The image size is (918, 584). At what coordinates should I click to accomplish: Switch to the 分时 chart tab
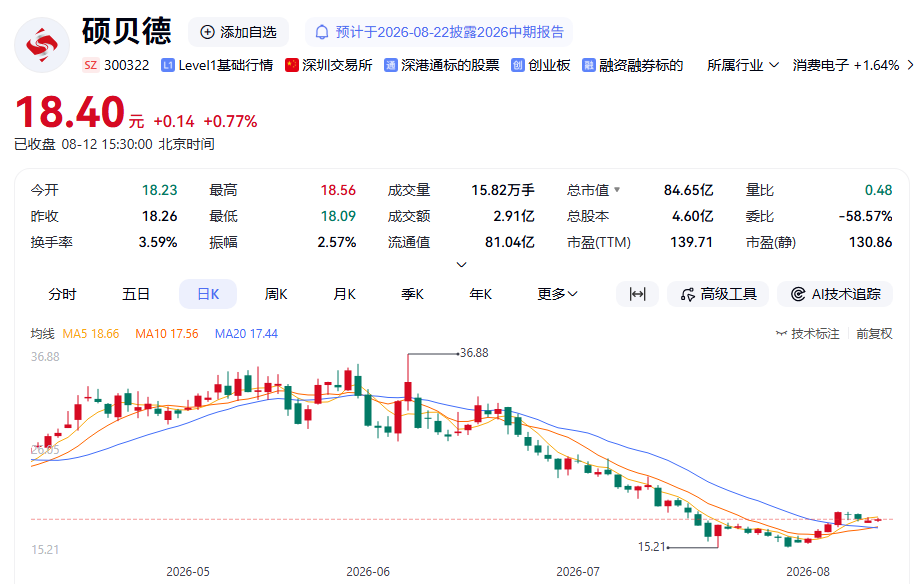[62, 294]
